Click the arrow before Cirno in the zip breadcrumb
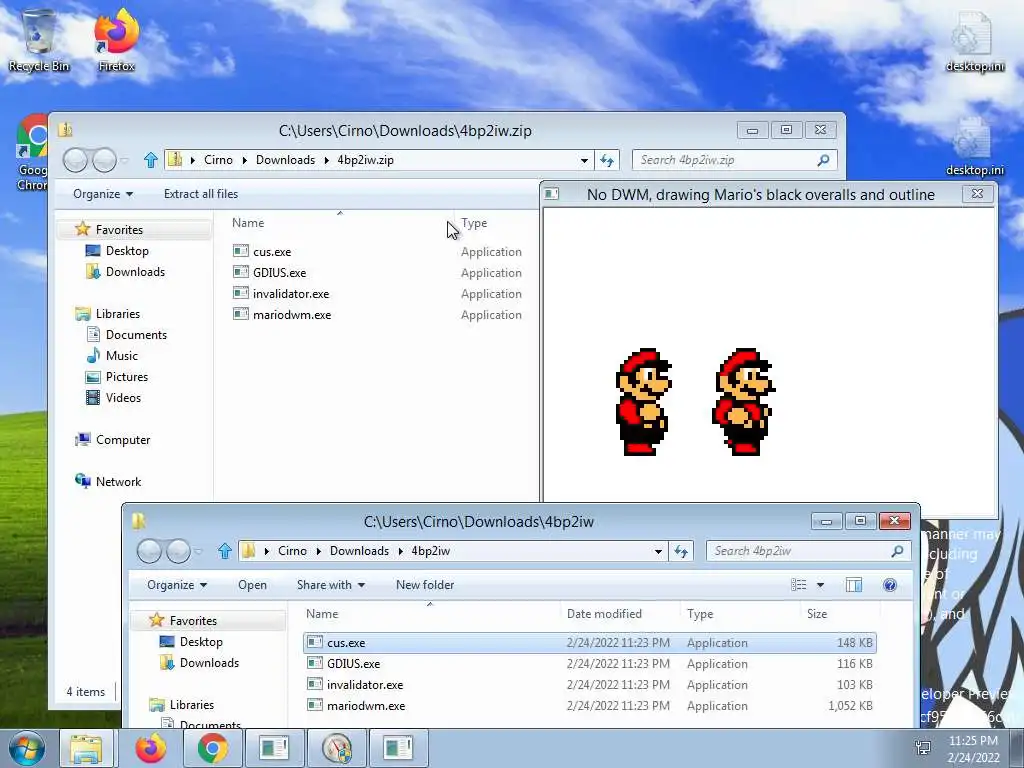Screen dimensions: 1024x768 (x=193, y=160)
